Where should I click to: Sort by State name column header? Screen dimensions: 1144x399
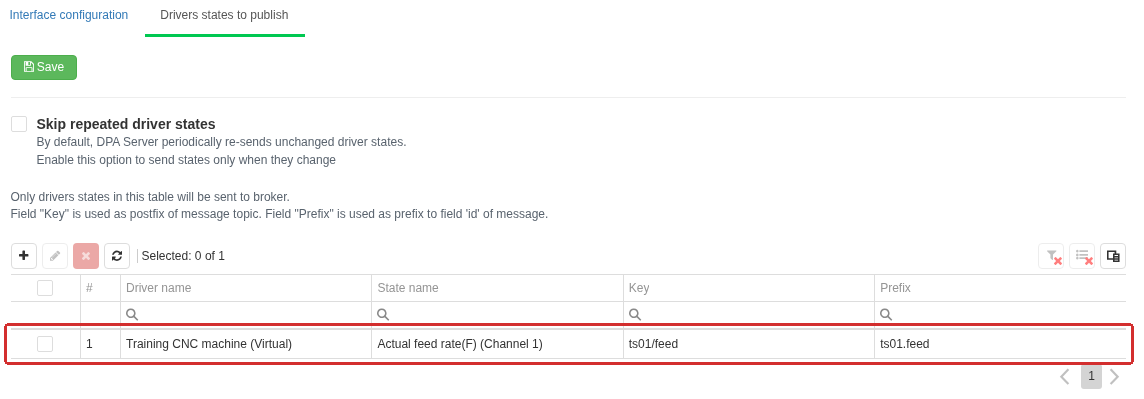click(x=498, y=288)
